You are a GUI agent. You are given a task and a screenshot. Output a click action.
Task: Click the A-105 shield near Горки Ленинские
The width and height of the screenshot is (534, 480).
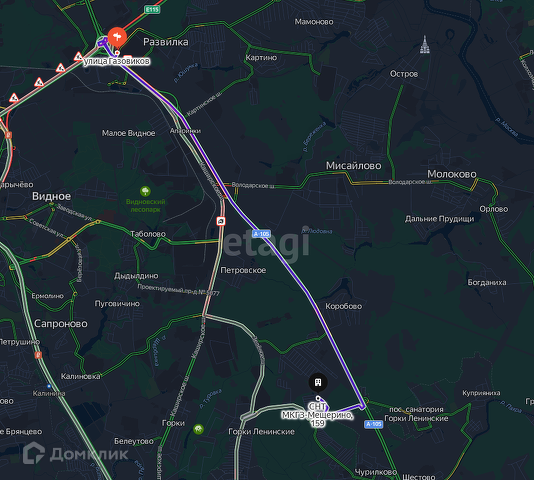[374, 424]
